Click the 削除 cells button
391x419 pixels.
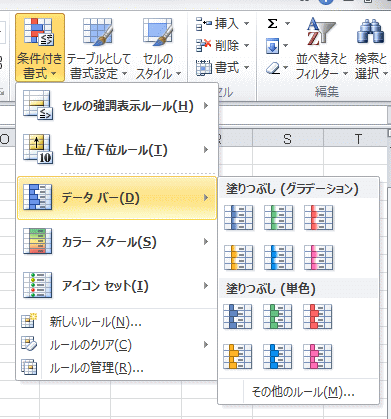[x=218, y=46]
